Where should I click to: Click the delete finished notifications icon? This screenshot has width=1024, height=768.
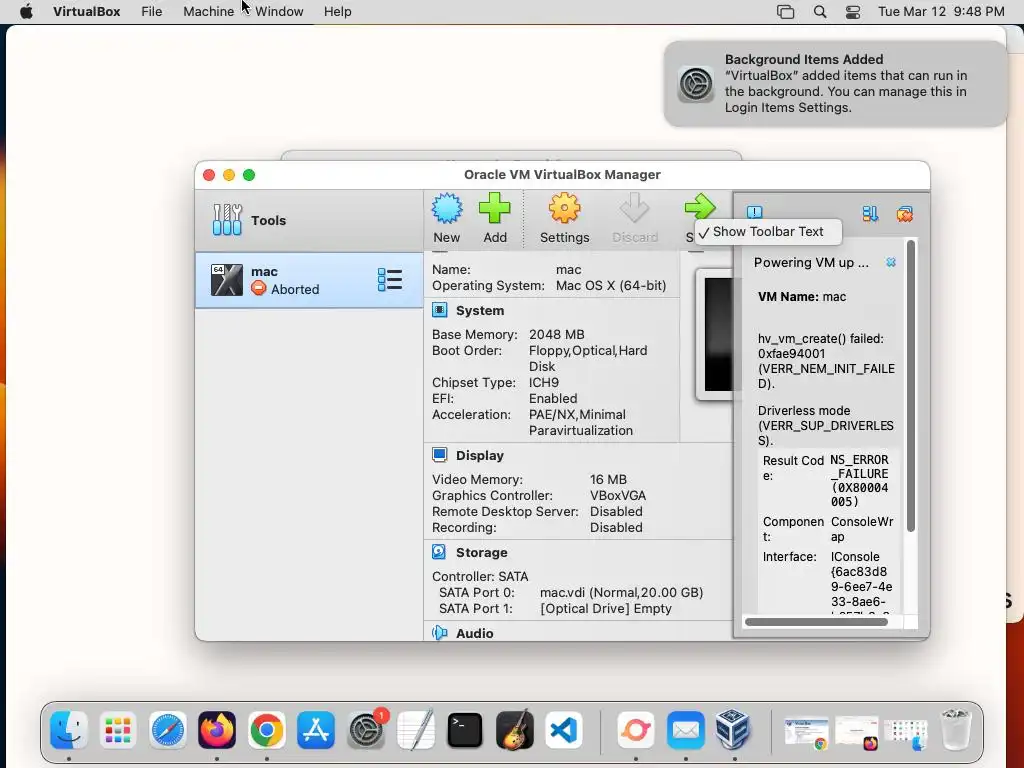coord(904,214)
